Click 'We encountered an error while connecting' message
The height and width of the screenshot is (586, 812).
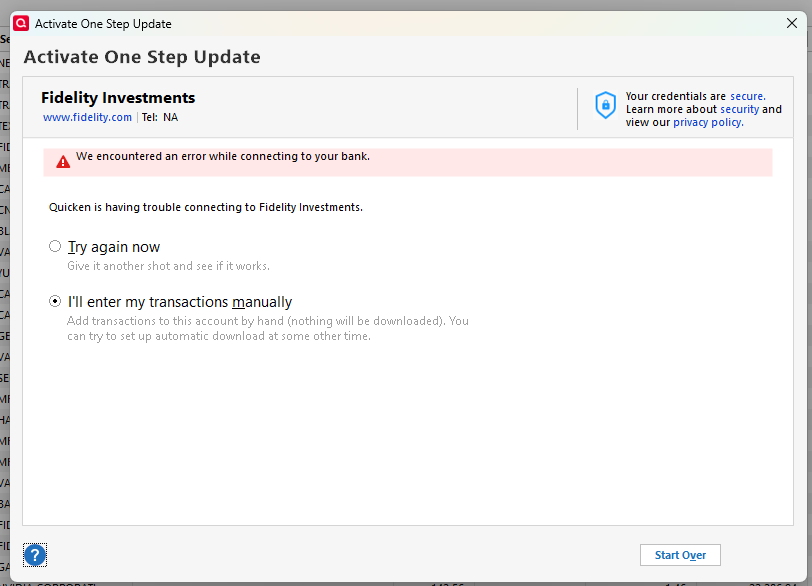[223, 156]
